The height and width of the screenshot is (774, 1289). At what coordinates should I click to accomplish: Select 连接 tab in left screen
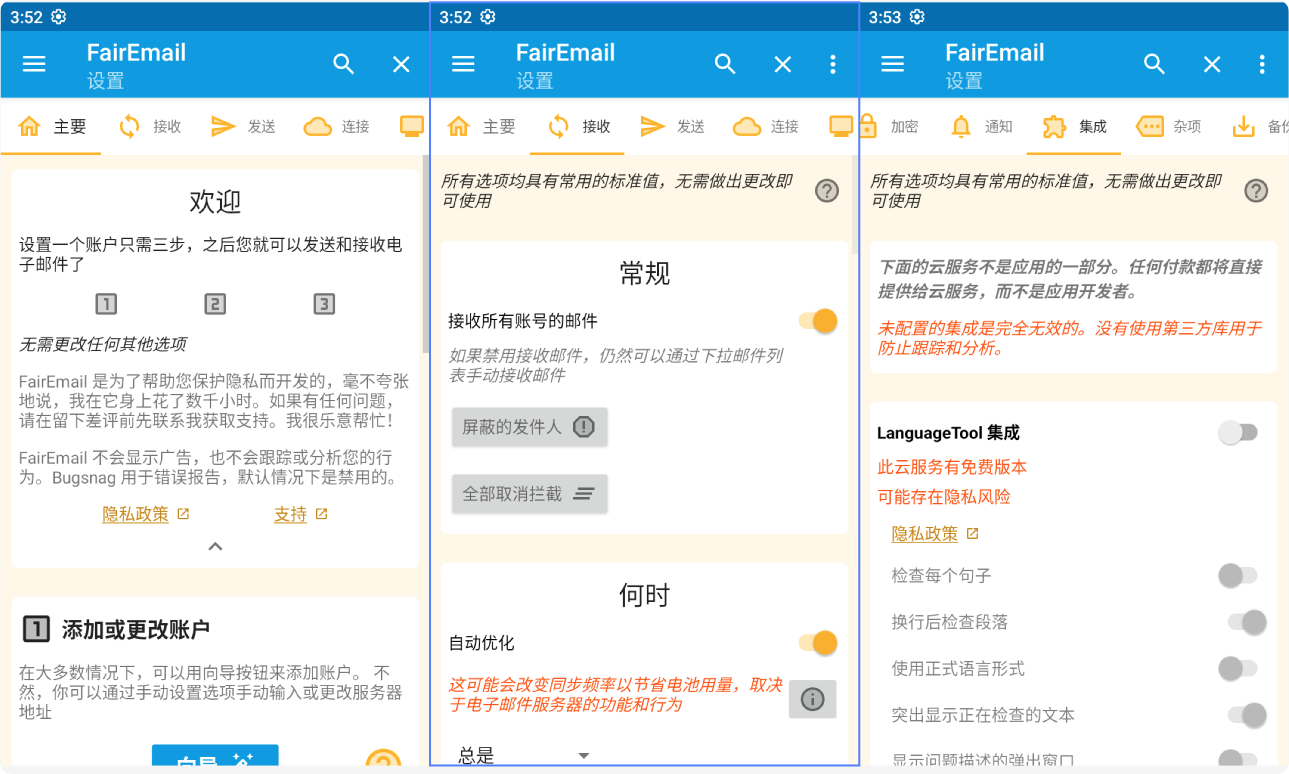coord(337,127)
